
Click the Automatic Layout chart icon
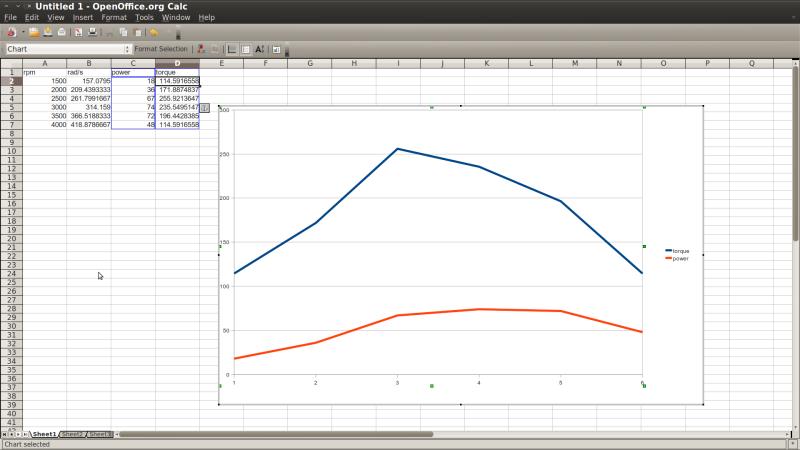point(275,49)
